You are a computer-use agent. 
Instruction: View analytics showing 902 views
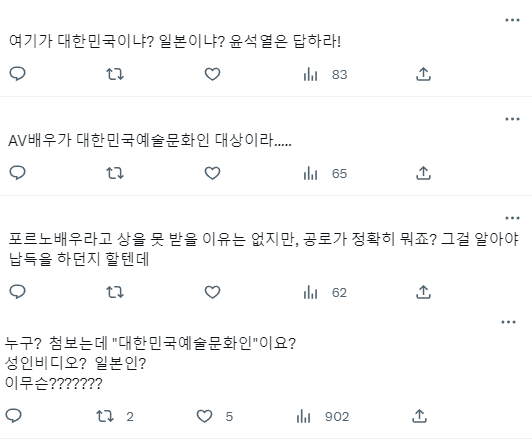click(323, 416)
